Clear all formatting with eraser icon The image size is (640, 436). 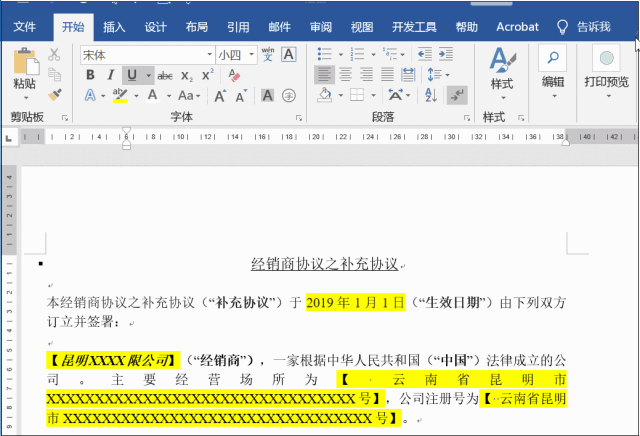click(234, 75)
